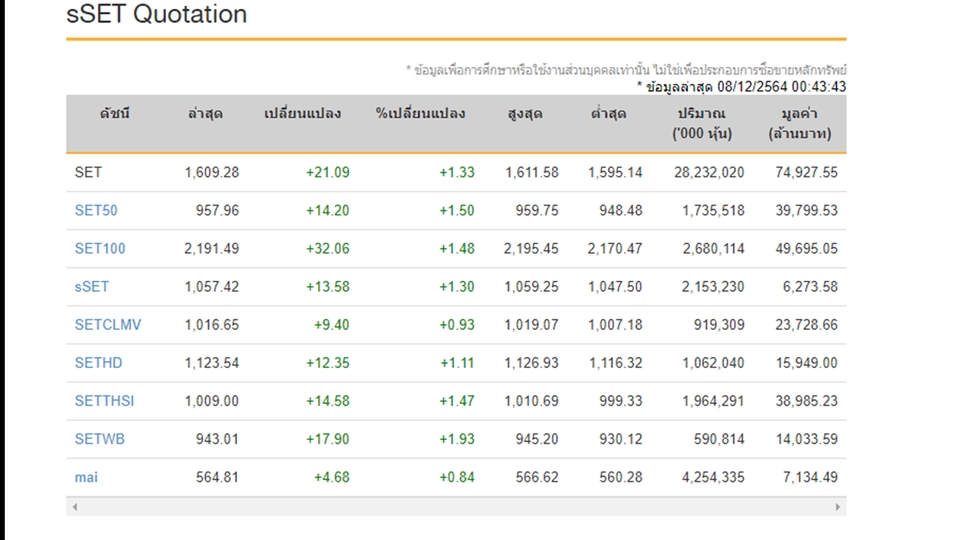Click the last-update timestamp 08/12/2564 00:43:43
This screenshot has width=960, height=540.
click(x=782, y=87)
